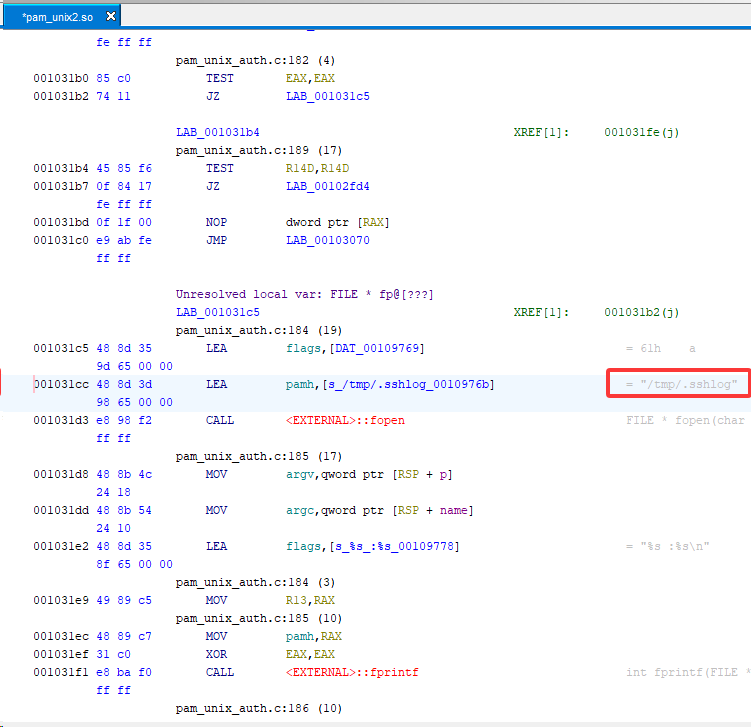Click the LAB_001031b4 label definition
The image size is (751, 727).
point(218,132)
